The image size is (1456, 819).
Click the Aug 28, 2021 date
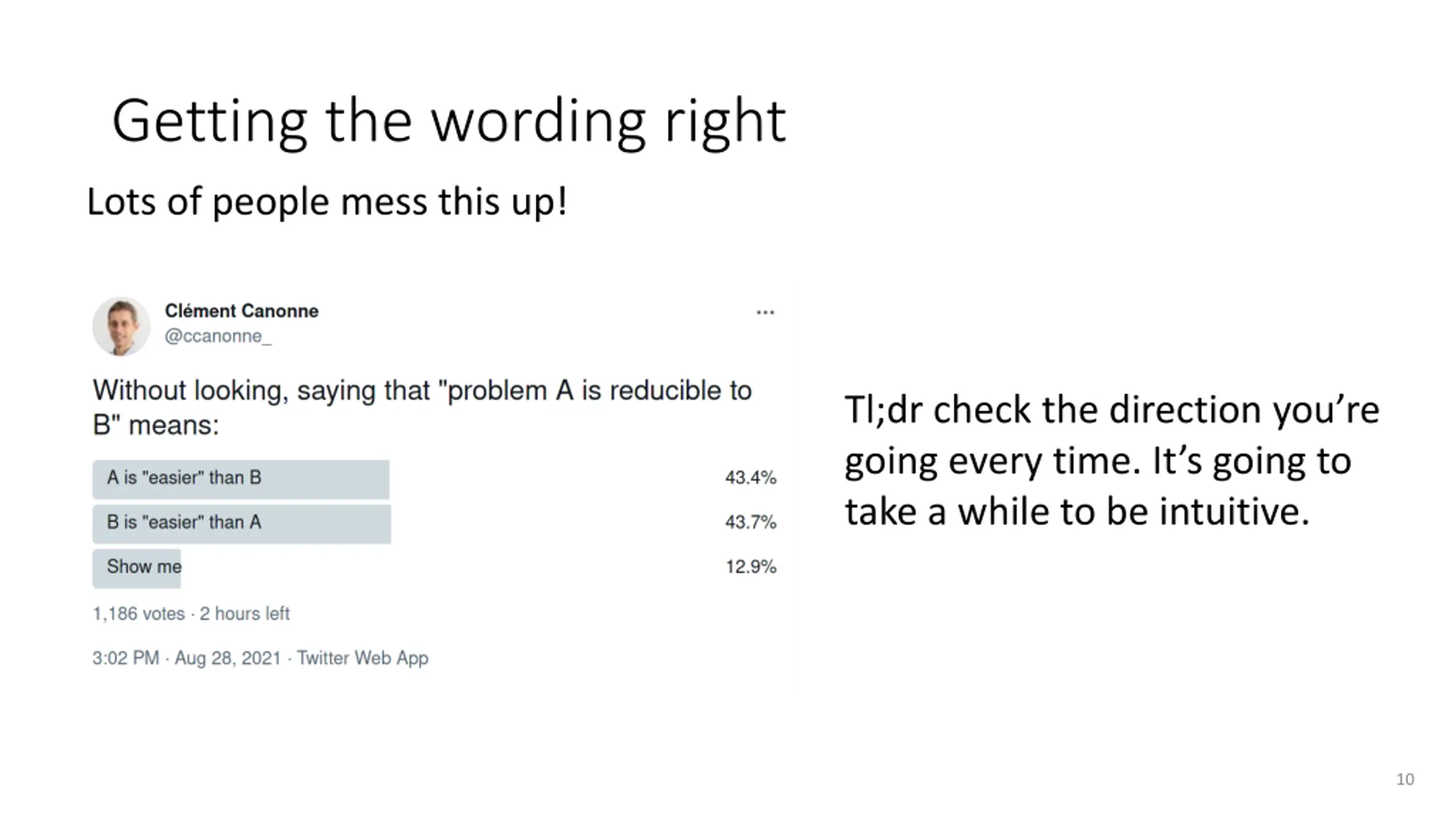point(227,658)
